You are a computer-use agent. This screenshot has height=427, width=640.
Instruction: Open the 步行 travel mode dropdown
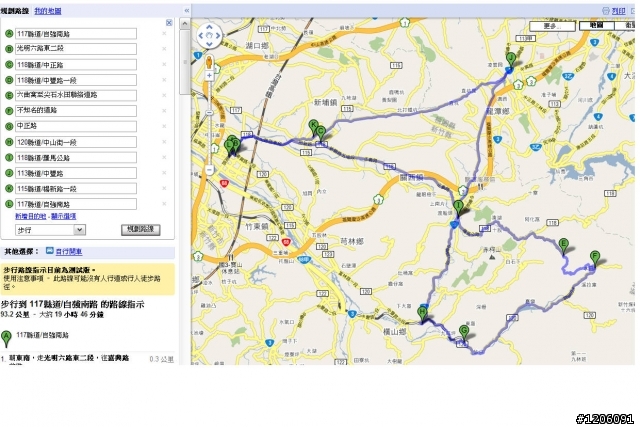click(x=50, y=230)
